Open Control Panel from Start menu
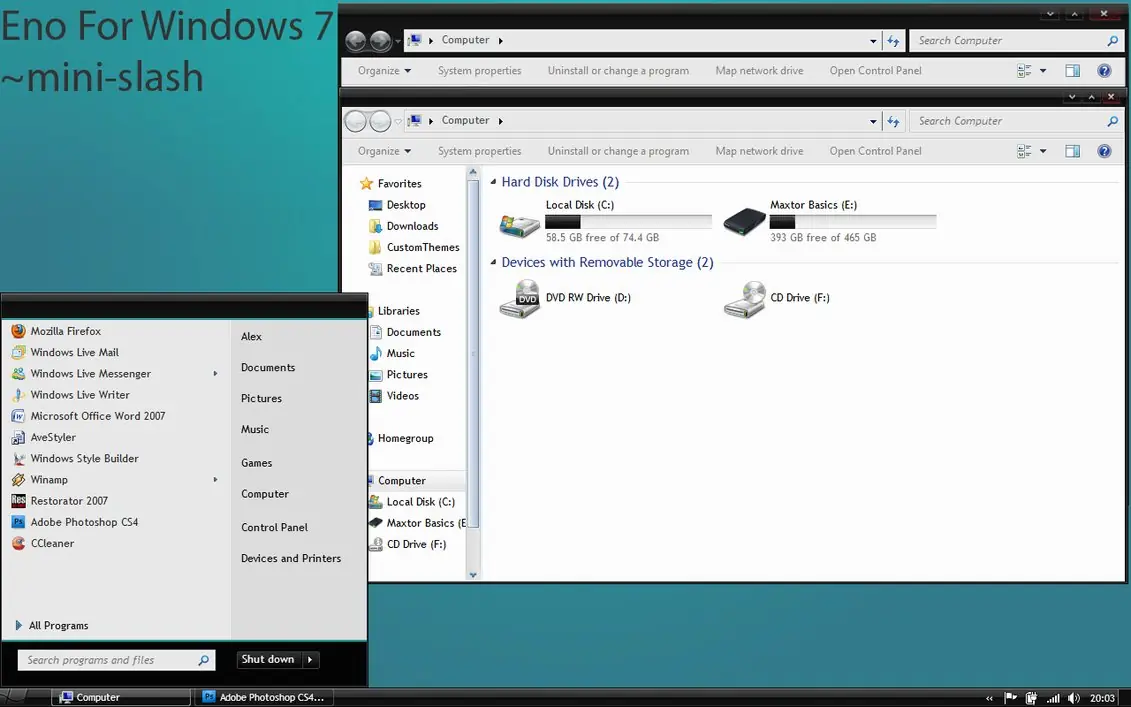 (x=274, y=527)
